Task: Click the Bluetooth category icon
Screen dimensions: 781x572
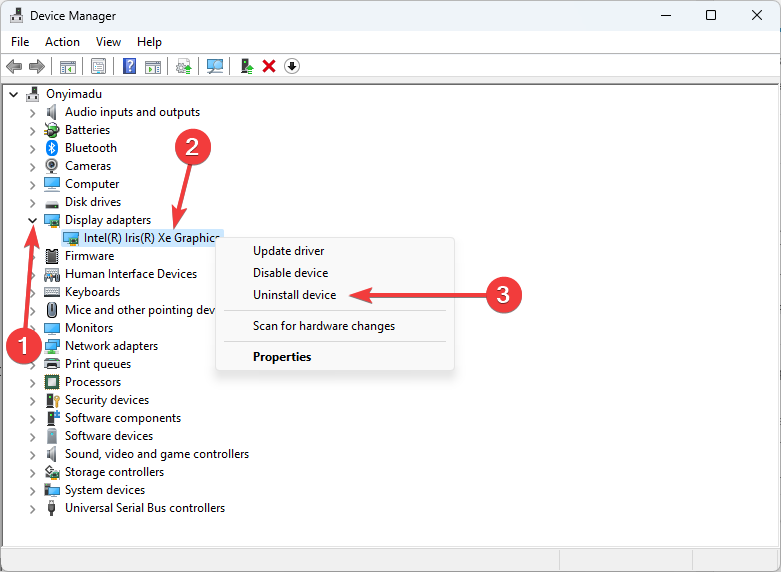Action: [52, 148]
